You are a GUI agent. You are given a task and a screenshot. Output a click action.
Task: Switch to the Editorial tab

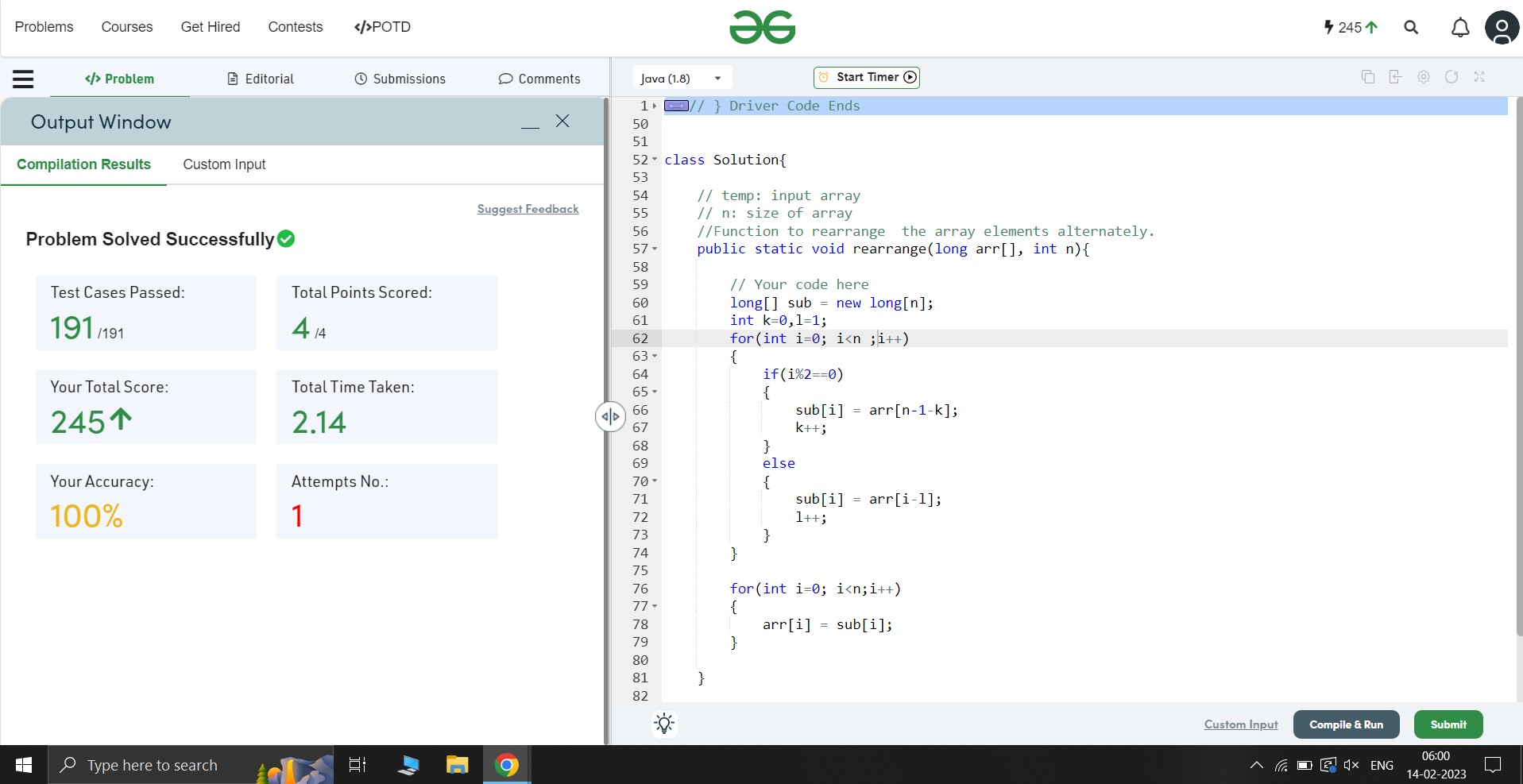261,79
